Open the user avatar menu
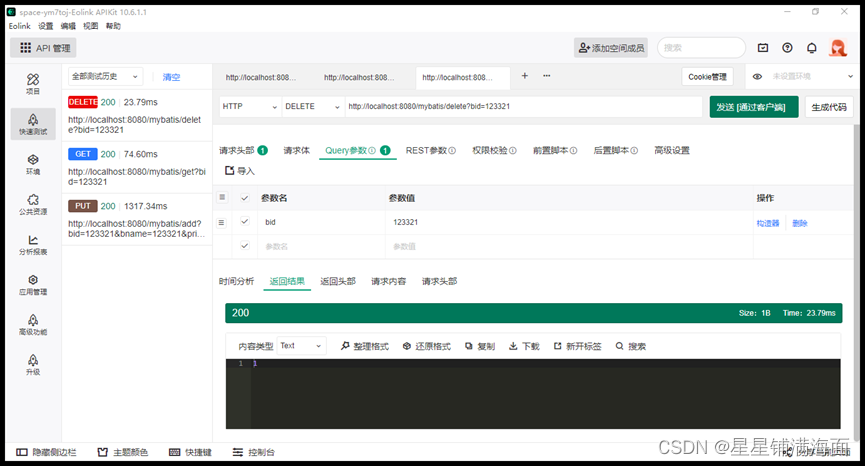The height and width of the screenshot is (466, 865). click(x=838, y=48)
